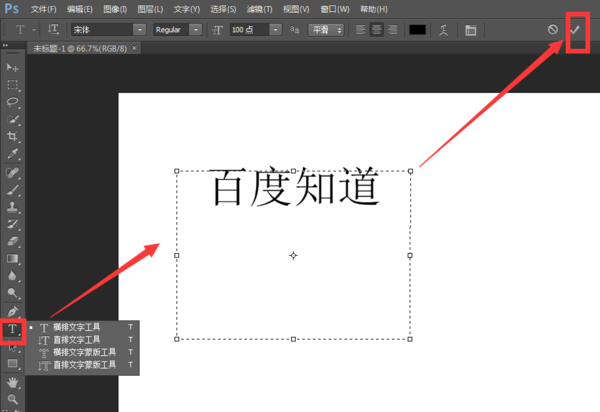Open the 文件(F) menu
Image resolution: width=600 pixels, height=412 pixels.
pos(43,9)
